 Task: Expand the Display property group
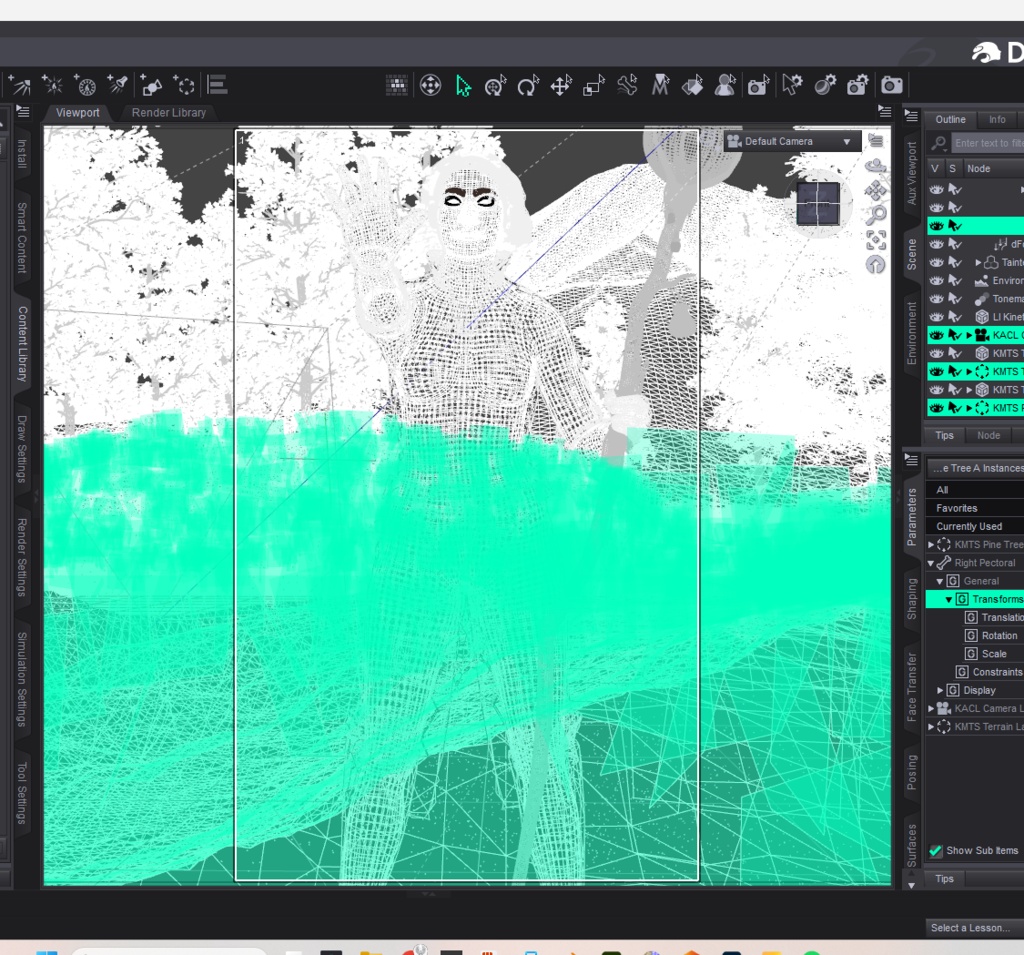click(x=940, y=690)
